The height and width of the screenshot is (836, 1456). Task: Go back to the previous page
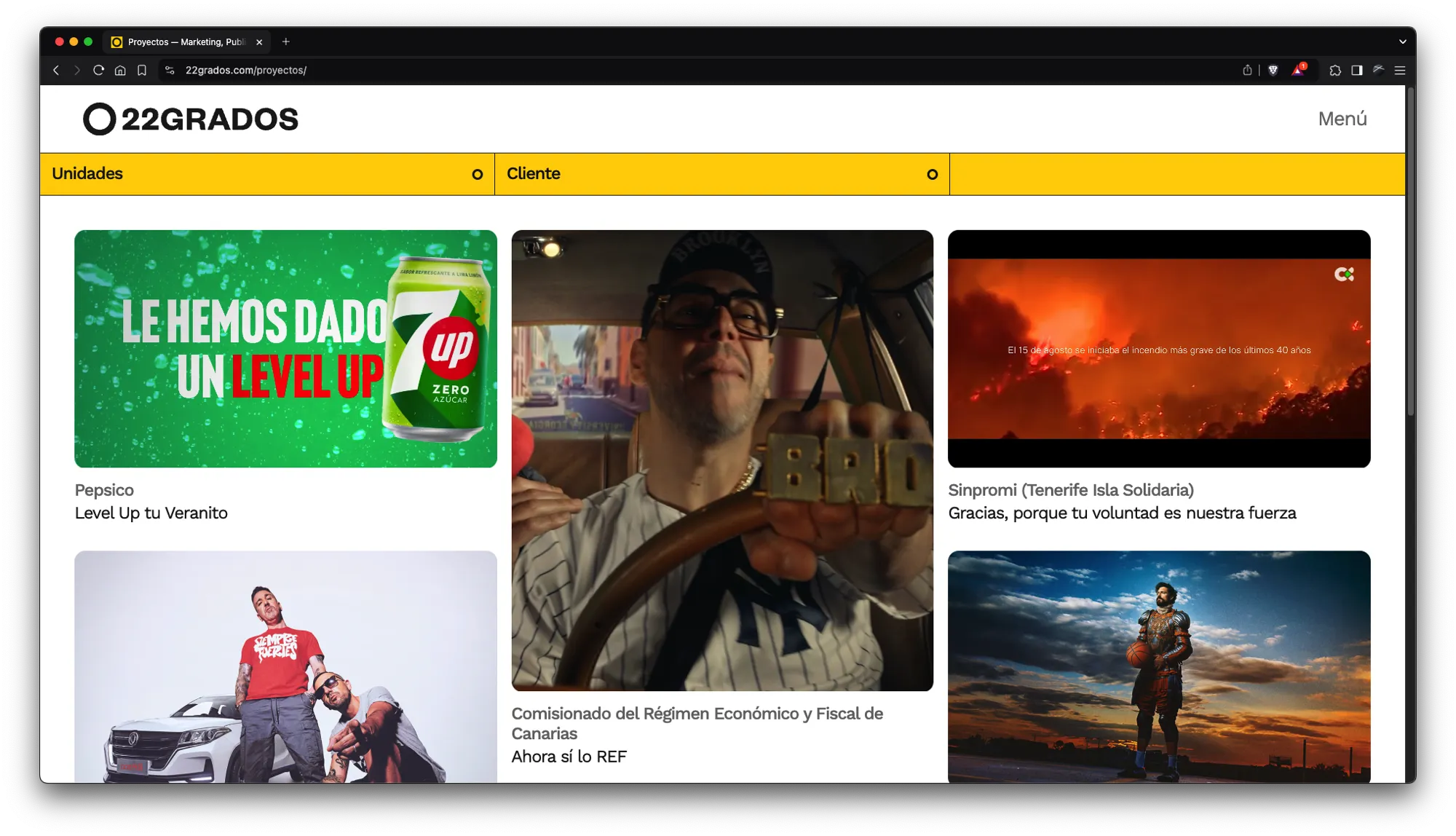click(56, 71)
